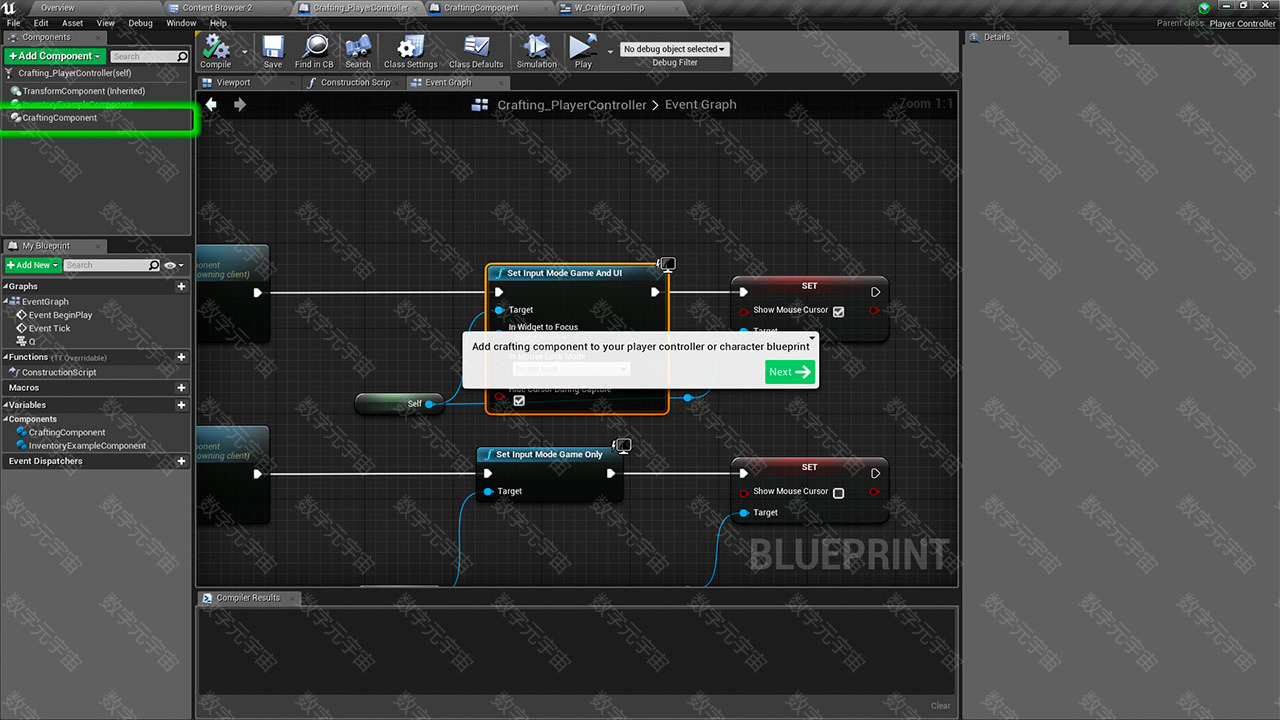Image resolution: width=1280 pixels, height=720 pixels.
Task: Open the Play options dropdown arrow
Action: tap(610, 50)
